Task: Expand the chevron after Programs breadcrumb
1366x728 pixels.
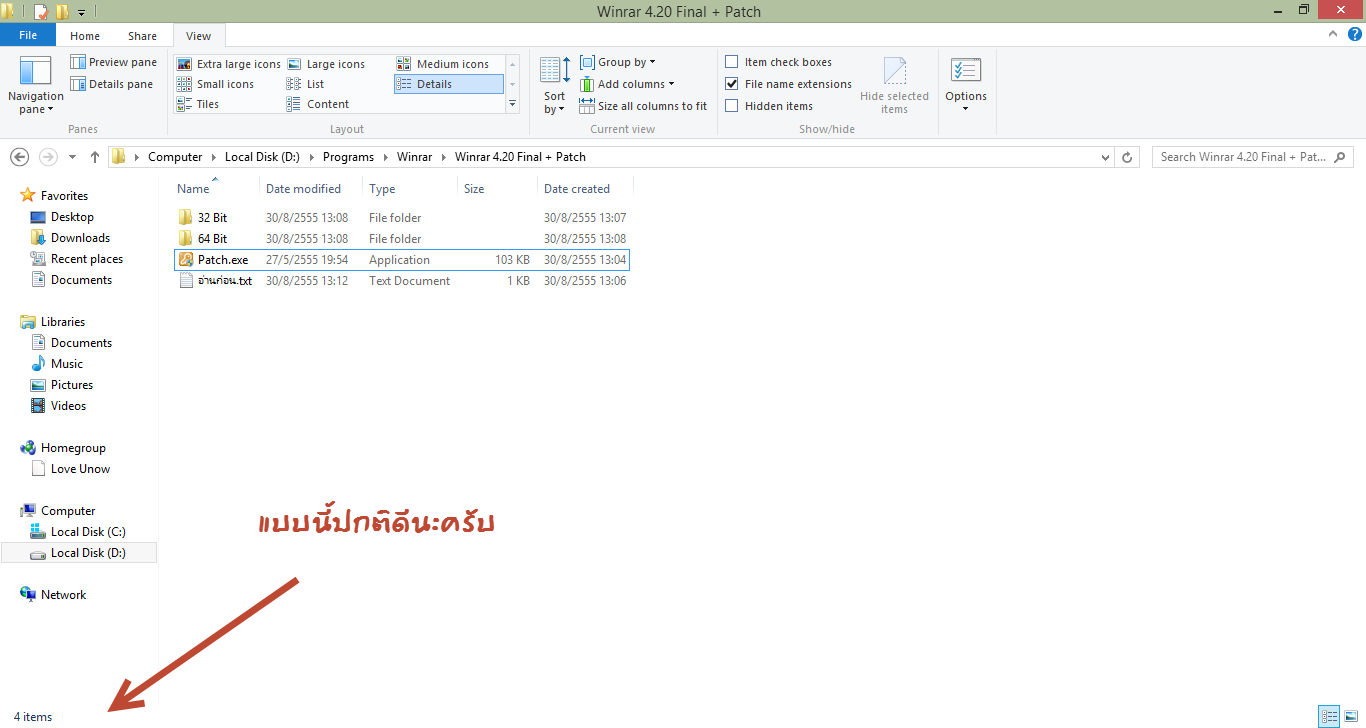Action: 386,157
